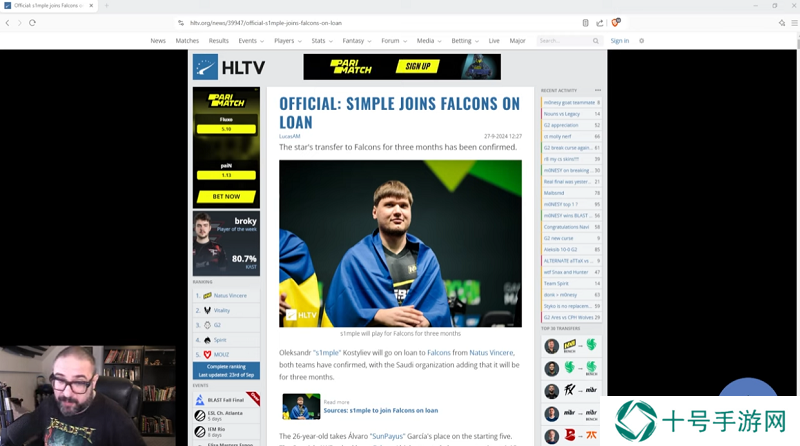This screenshot has width=800, height=446.
Task: Open the Matches menu item
Action: [187, 41]
